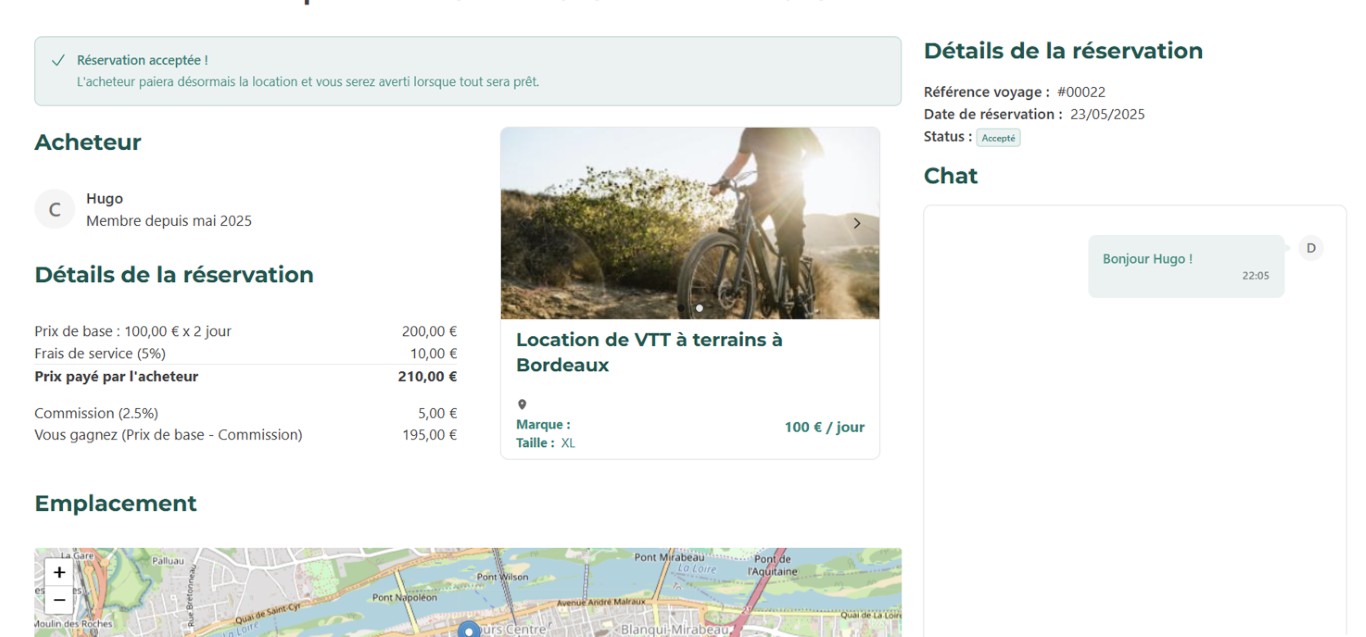
Task: Click the 100 € / jour price
Action: (824, 427)
